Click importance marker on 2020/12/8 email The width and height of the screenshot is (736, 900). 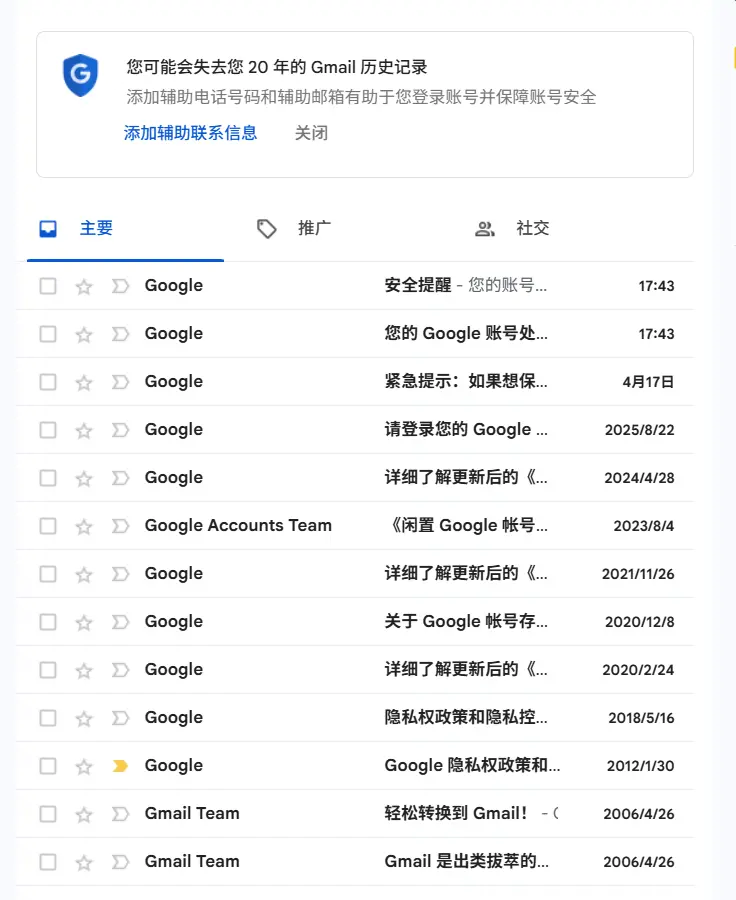pos(120,622)
